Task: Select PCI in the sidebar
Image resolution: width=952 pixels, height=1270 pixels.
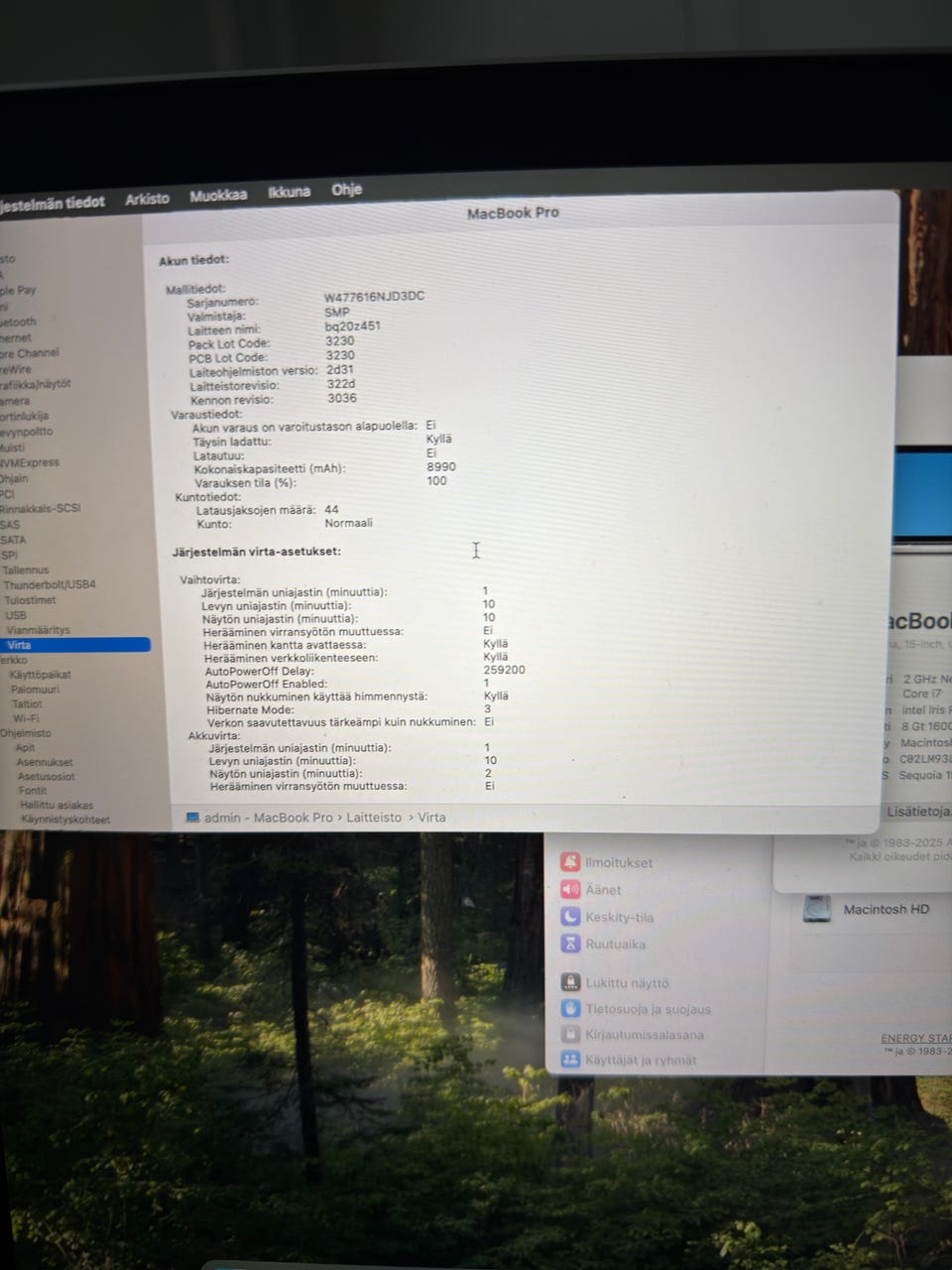Action: tap(7, 494)
